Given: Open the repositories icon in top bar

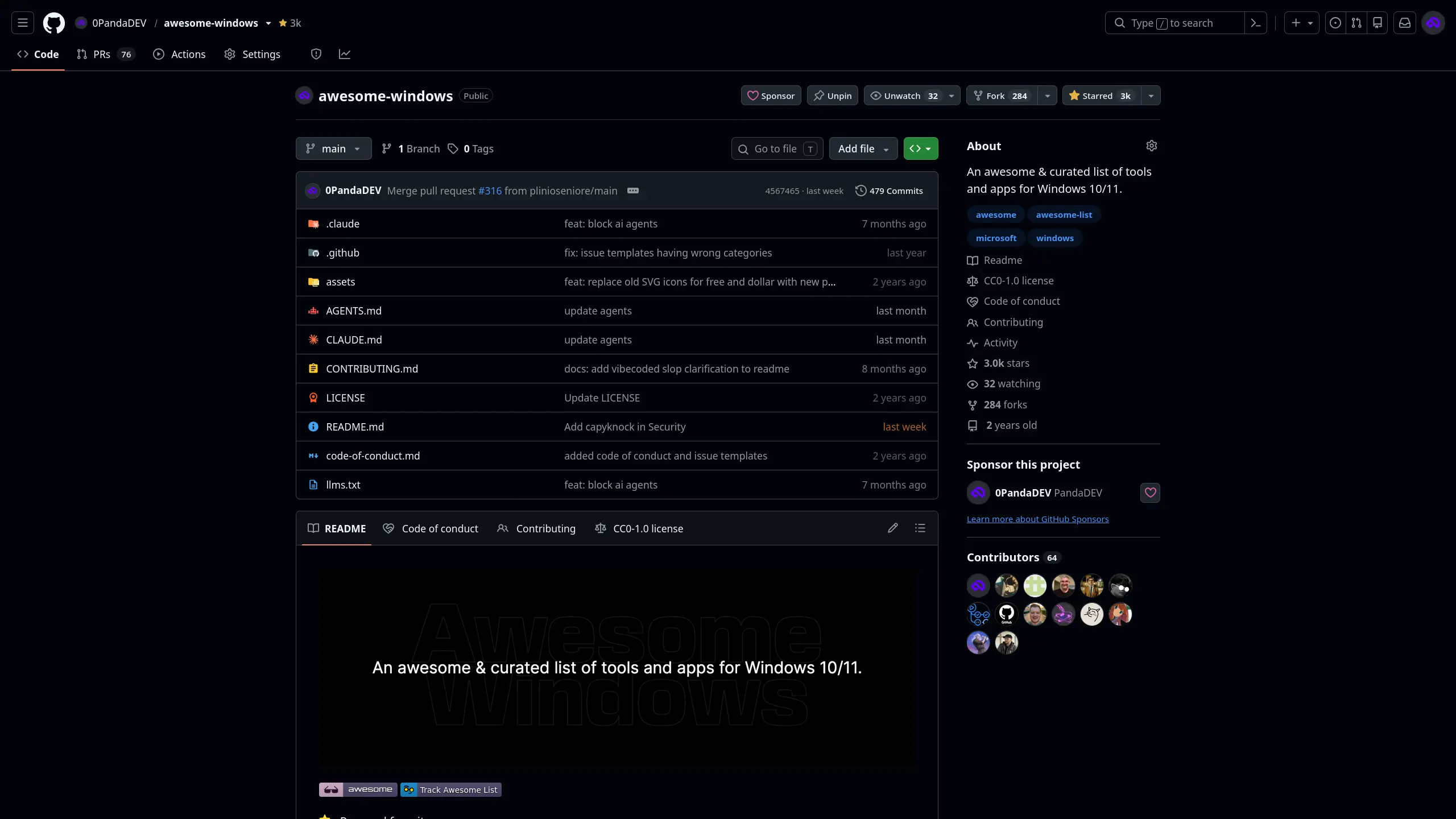Looking at the screenshot, I should point(1378,23).
